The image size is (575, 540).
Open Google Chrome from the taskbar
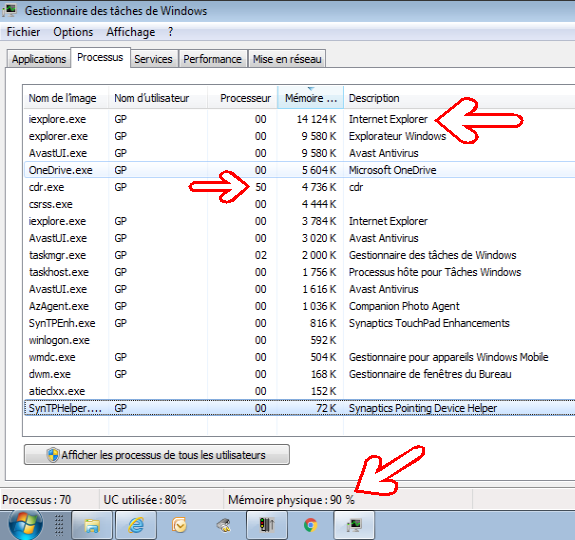tap(311, 525)
